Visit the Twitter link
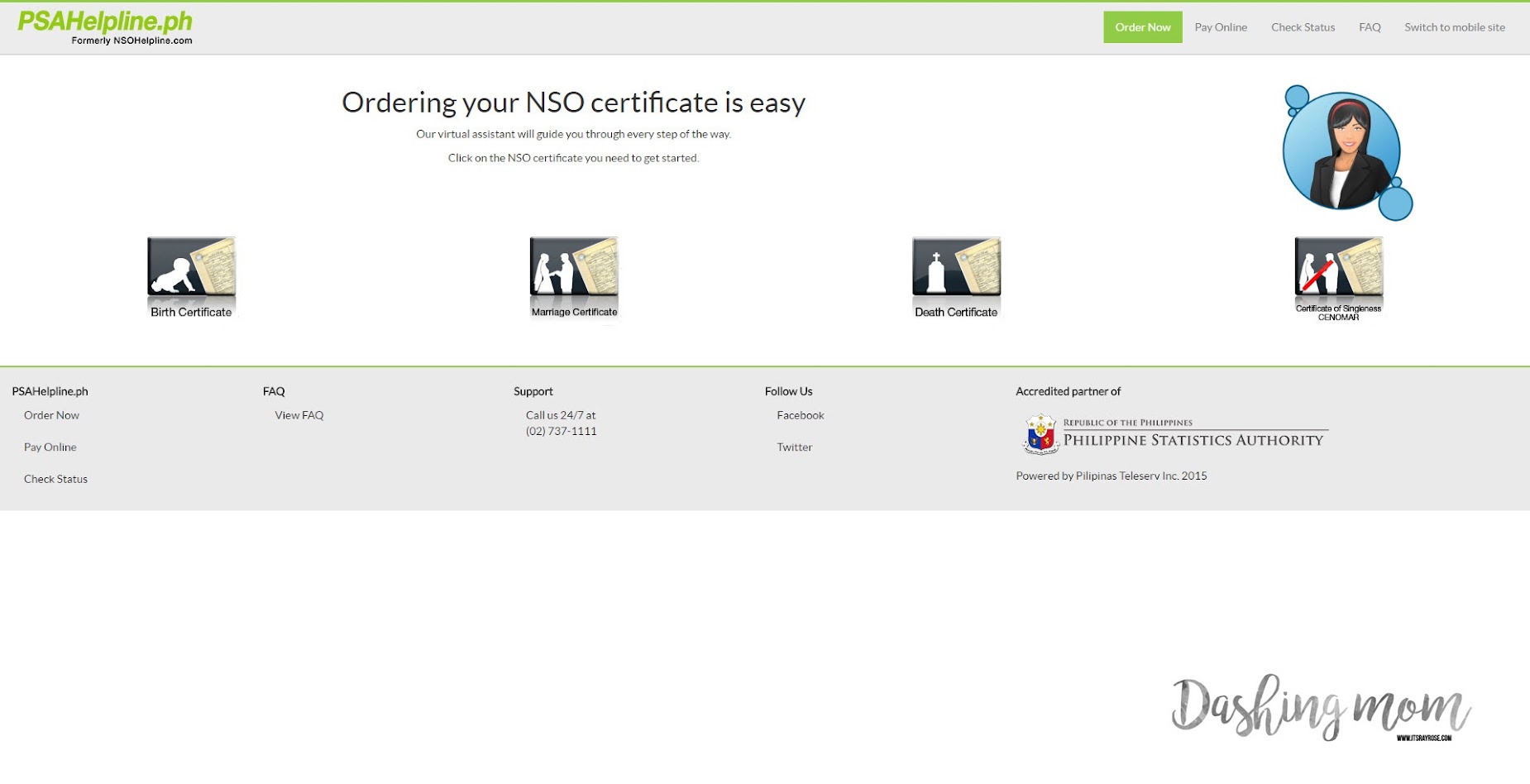Viewport: 1530px width, 784px height. pyautogui.click(x=794, y=447)
